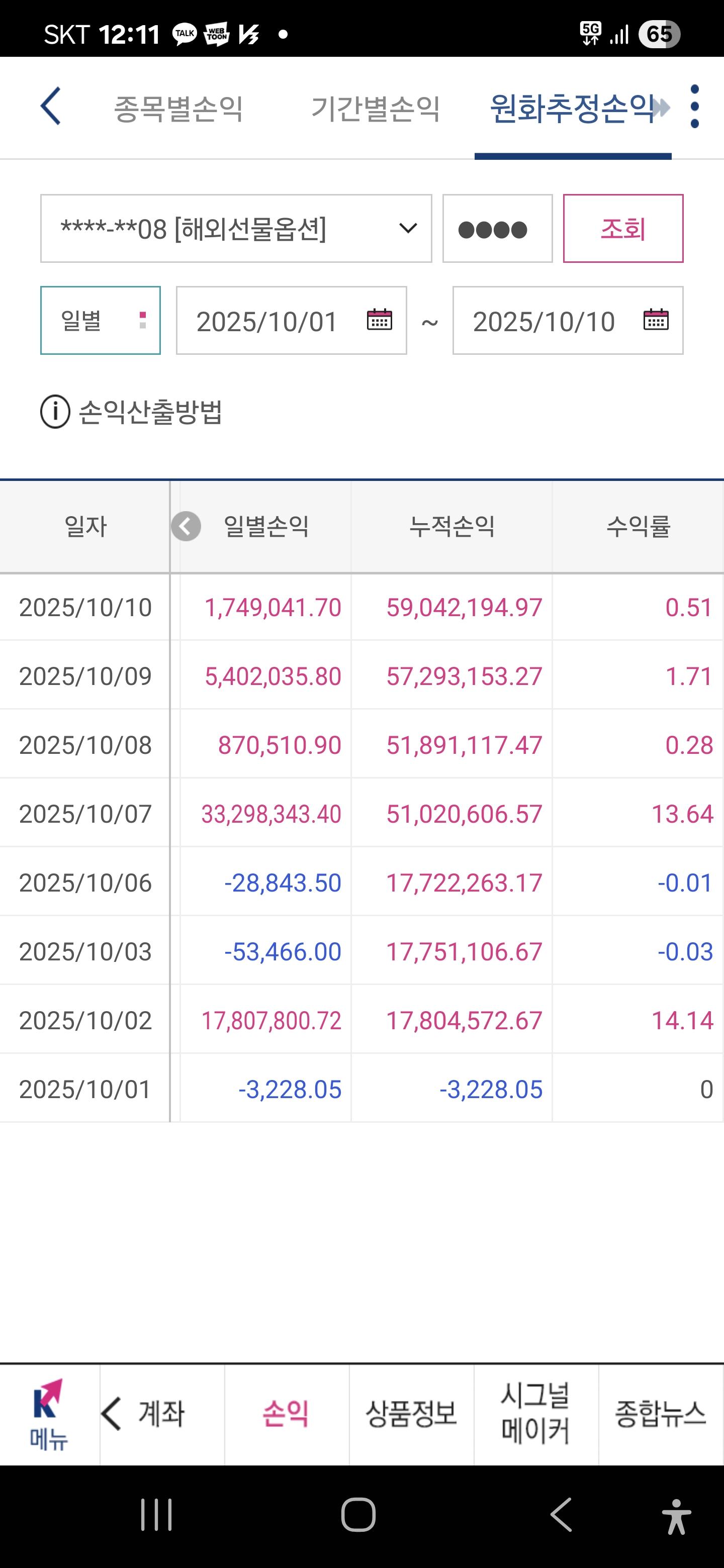Tap the gray left-arrow in table header
This screenshot has height=1568, width=724.
click(x=186, y=527)
